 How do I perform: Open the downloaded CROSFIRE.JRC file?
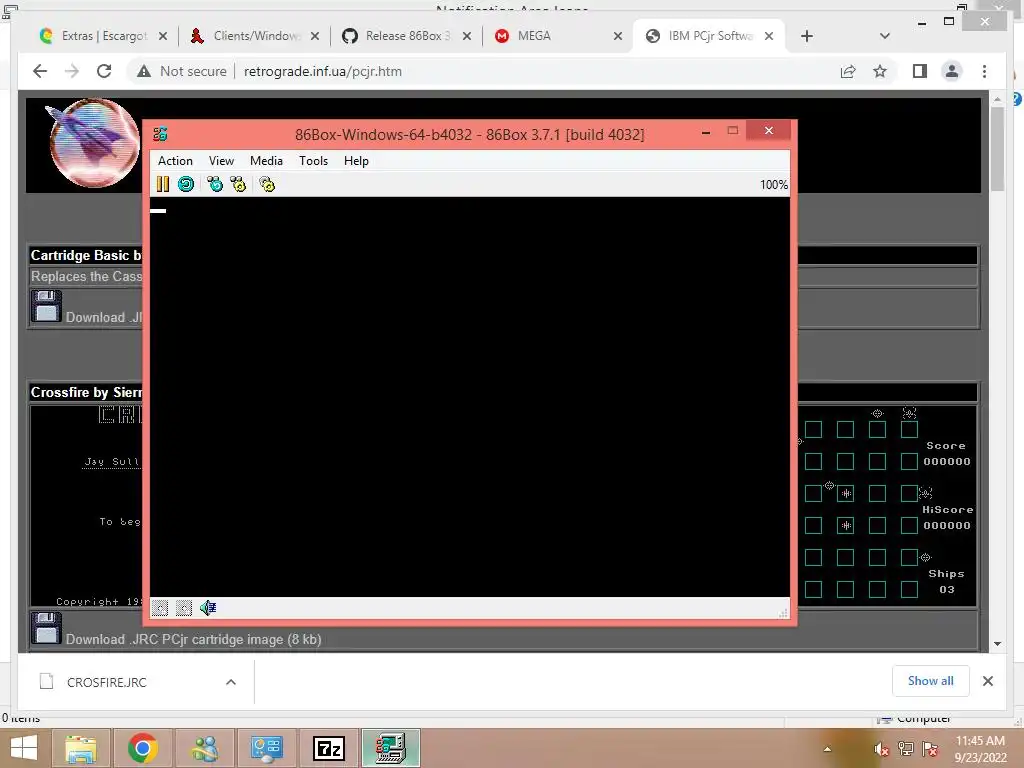(x=106, y=682)
